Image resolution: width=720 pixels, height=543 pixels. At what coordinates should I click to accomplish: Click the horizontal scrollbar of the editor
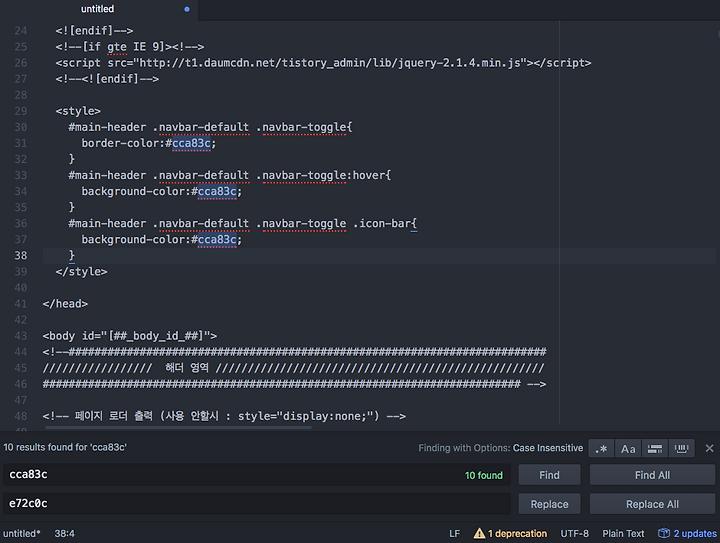coord(178,427)
